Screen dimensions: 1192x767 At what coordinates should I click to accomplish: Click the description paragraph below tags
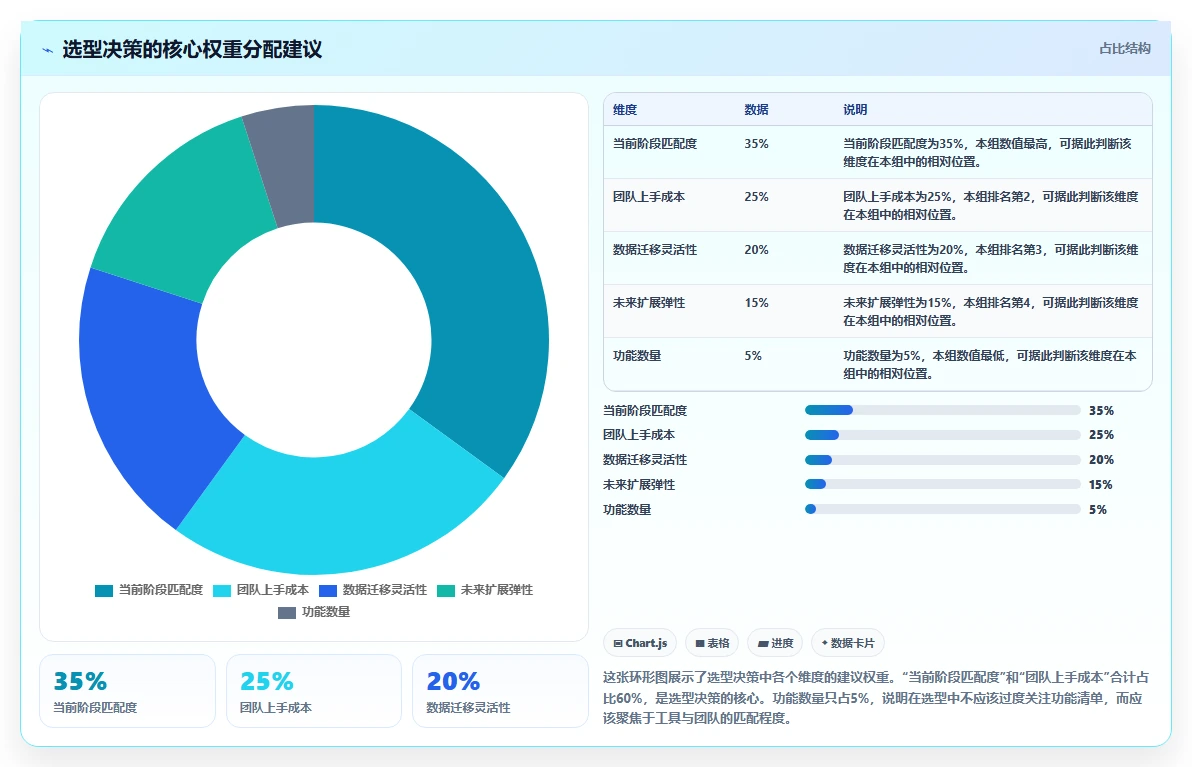(877, 698)
